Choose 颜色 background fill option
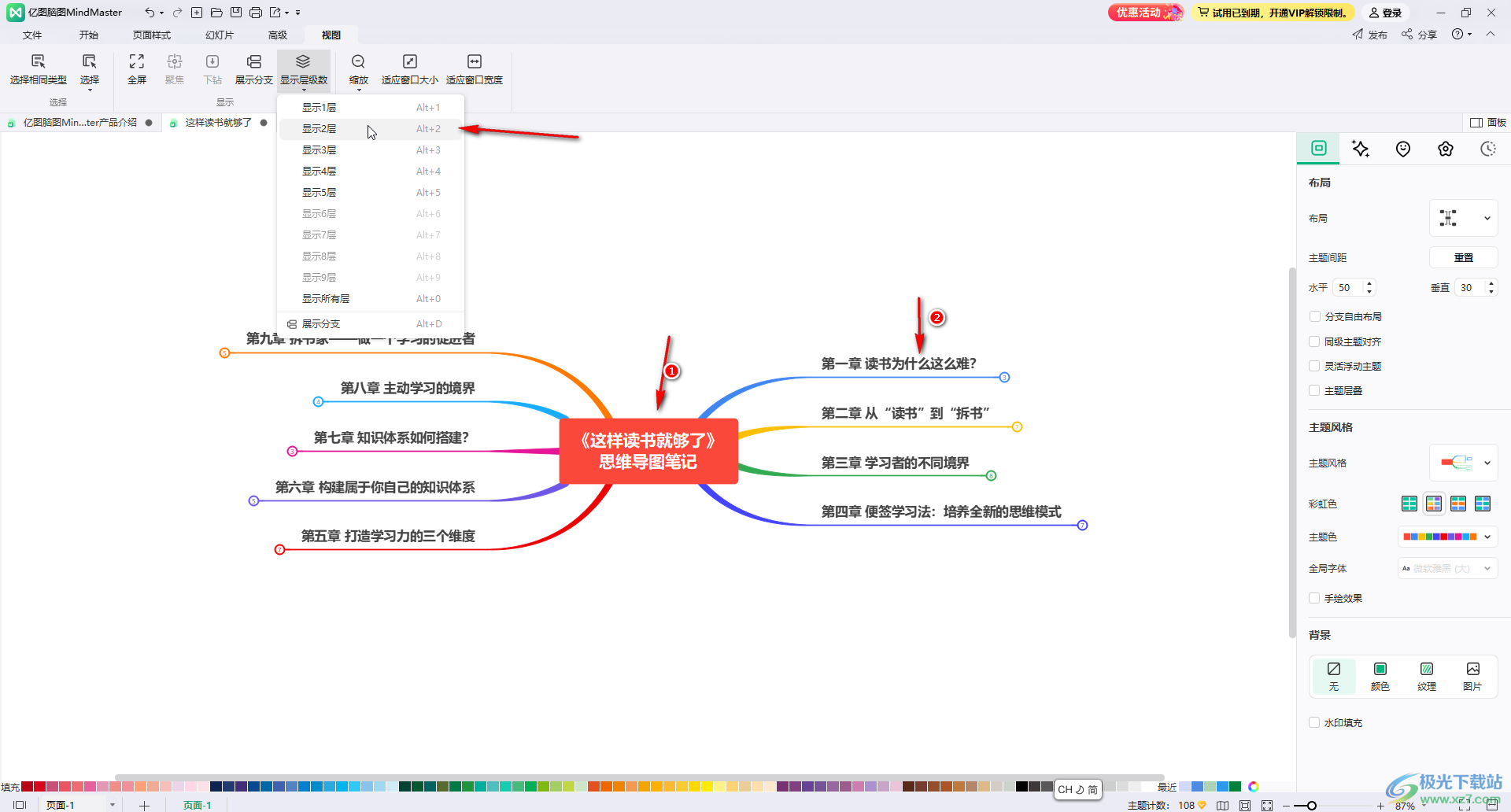 pos(1380,677)
